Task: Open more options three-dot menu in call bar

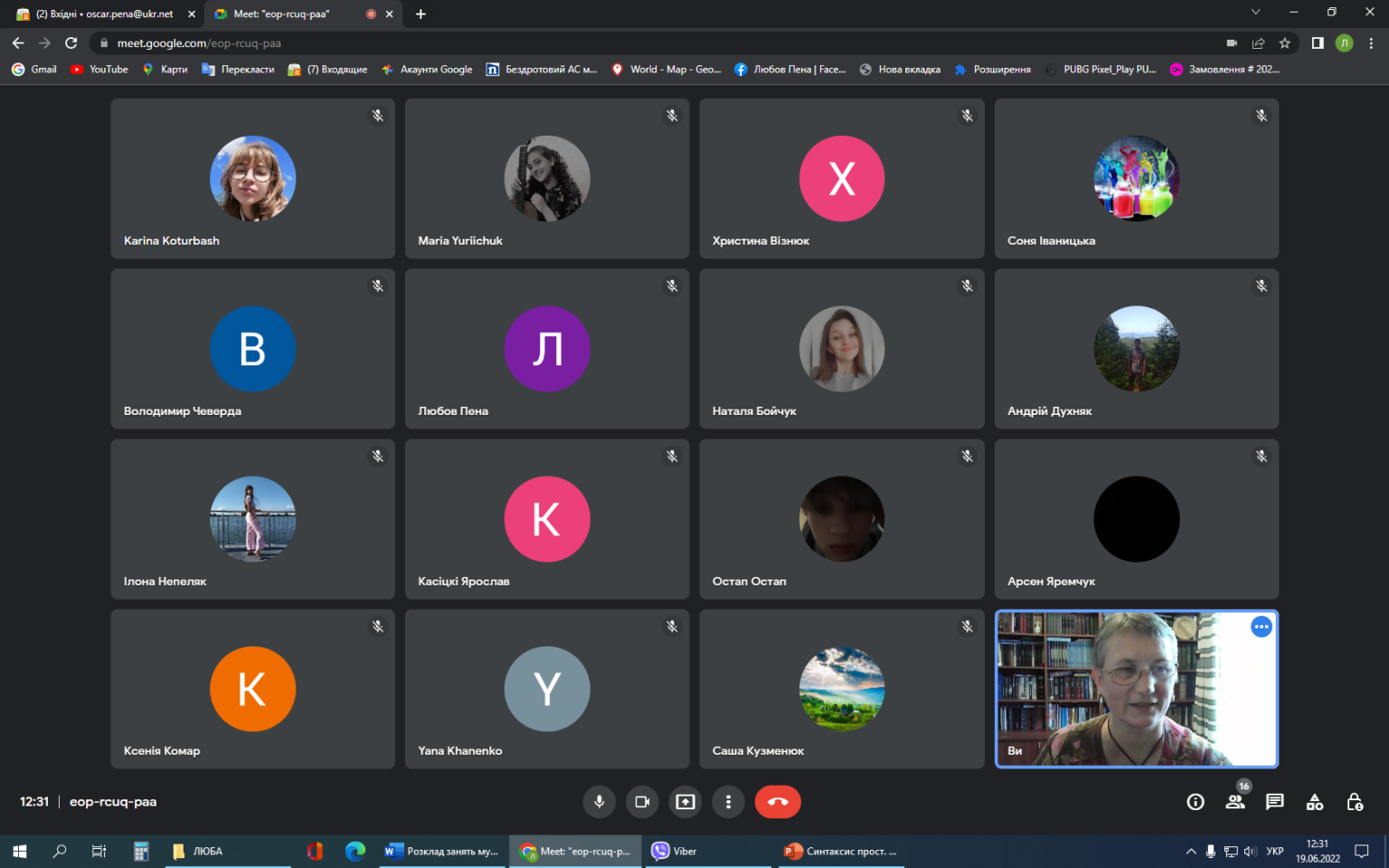Action: point(728,802)
